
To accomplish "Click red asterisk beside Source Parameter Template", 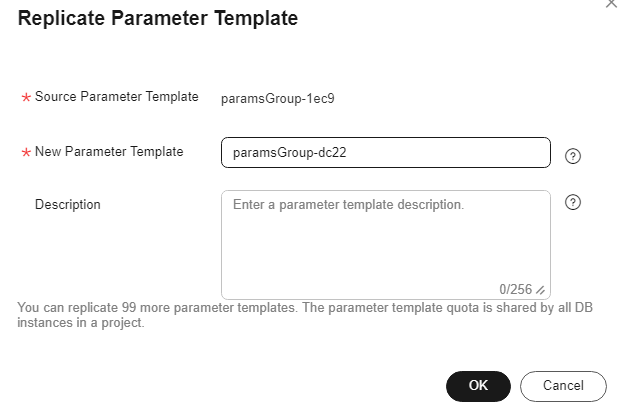I will 26,97.
